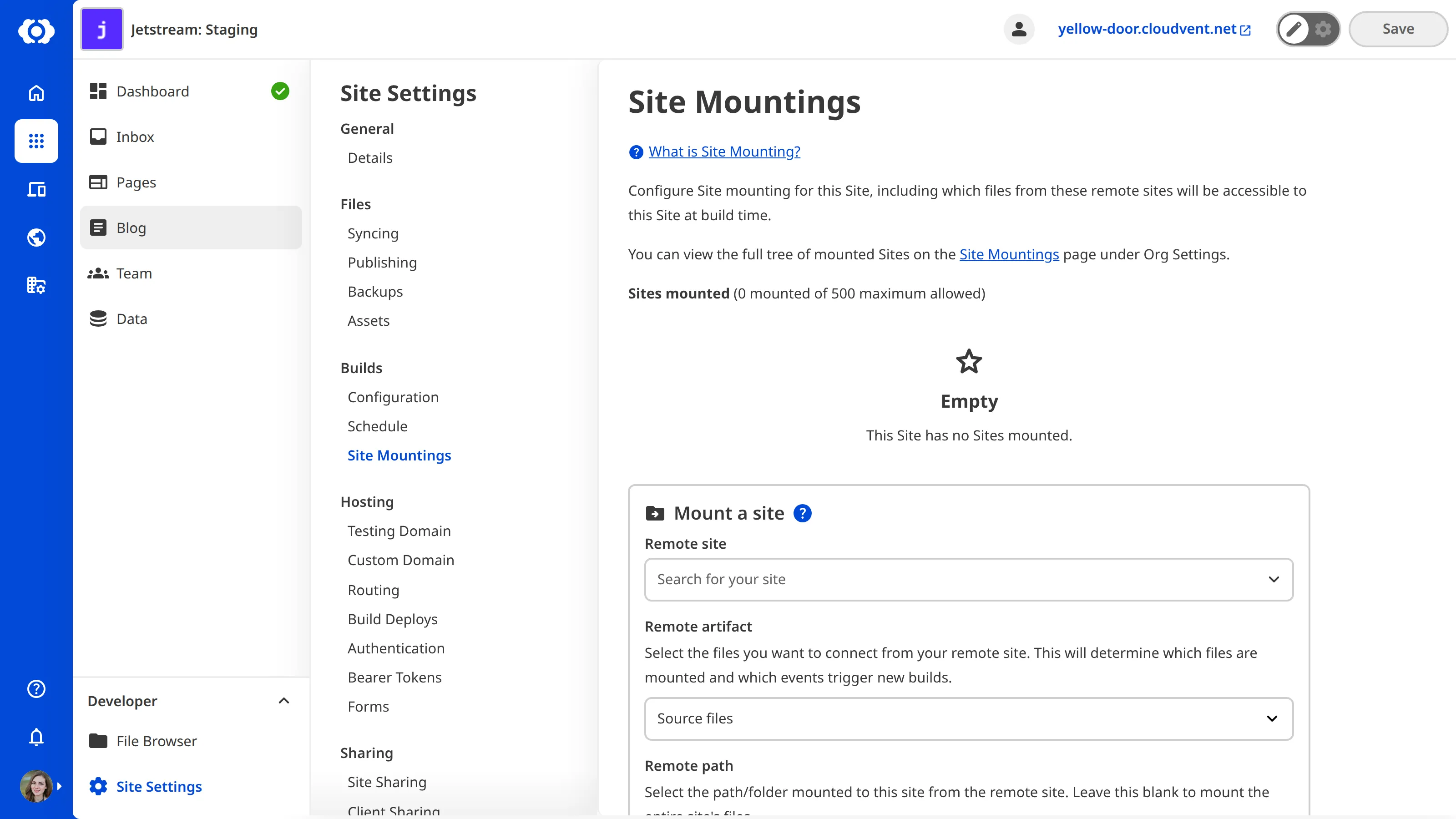
Task: Open the Remote site search dropdown
Action: pyautogui.click(x=969, y=579)
